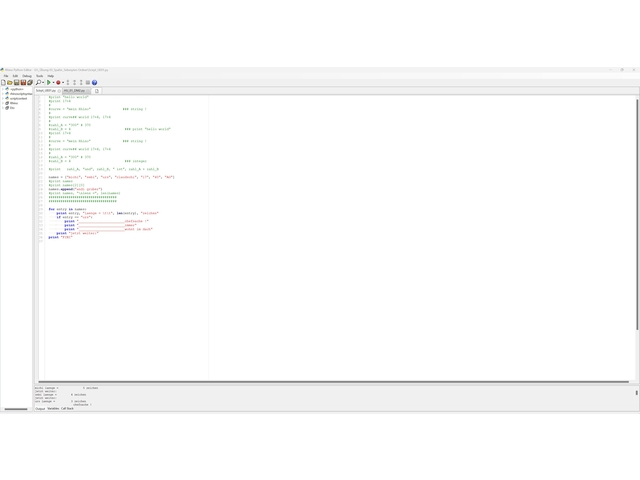This screenshot has height=480, width=640.
Task: Click the names.append code line
Action: coord(76,189)
